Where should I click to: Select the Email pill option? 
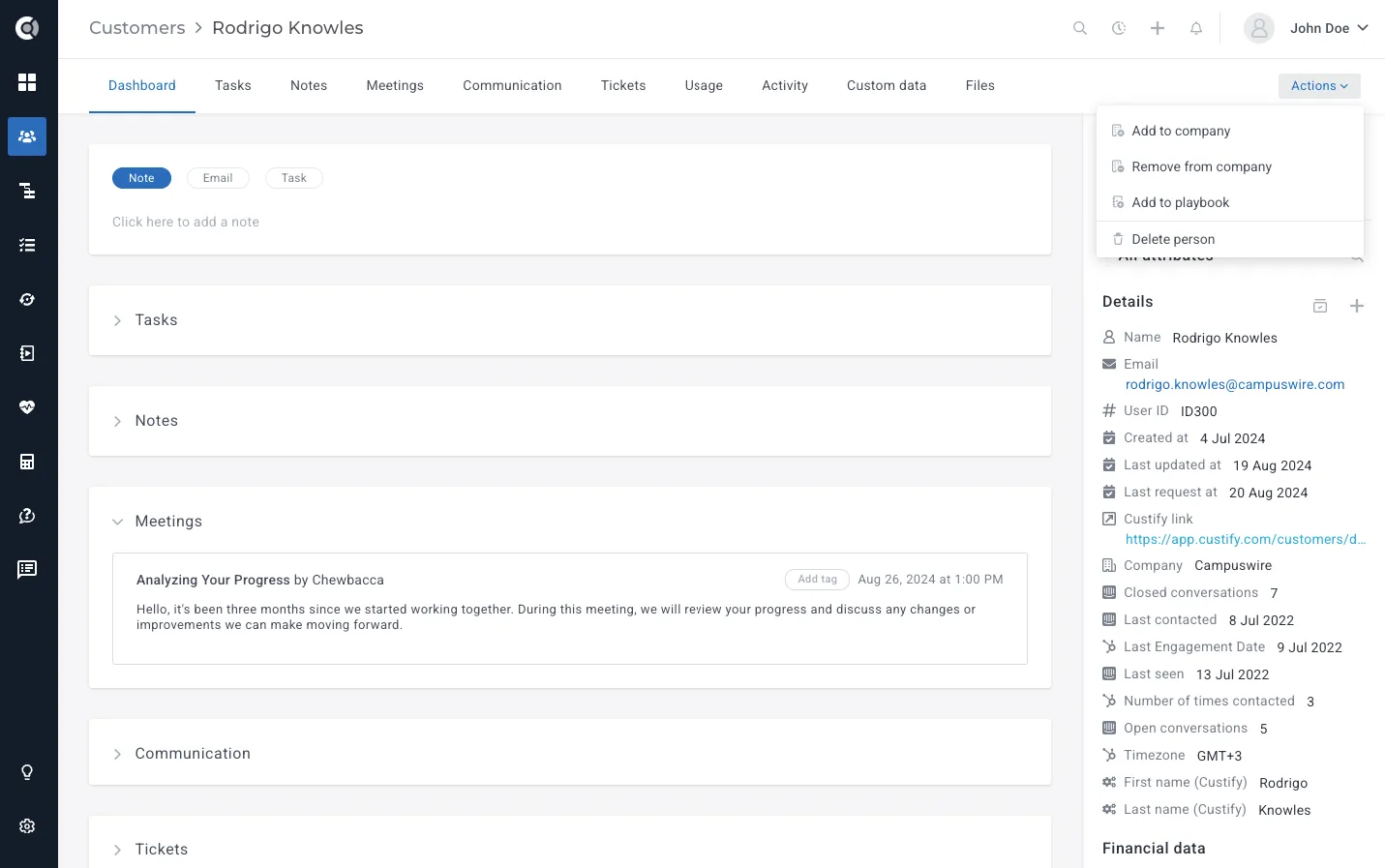(218, 178)
